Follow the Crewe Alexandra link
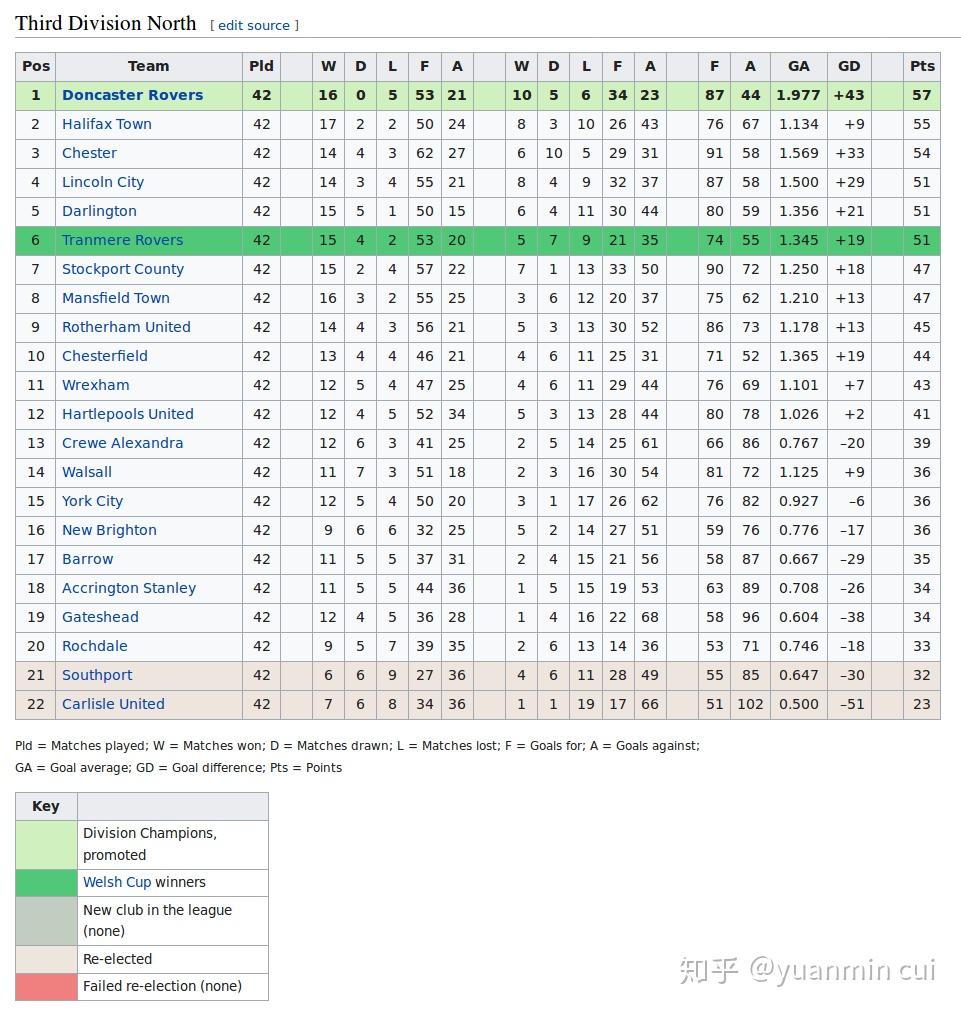The image size is (961, 1013). tap(122, 443)
